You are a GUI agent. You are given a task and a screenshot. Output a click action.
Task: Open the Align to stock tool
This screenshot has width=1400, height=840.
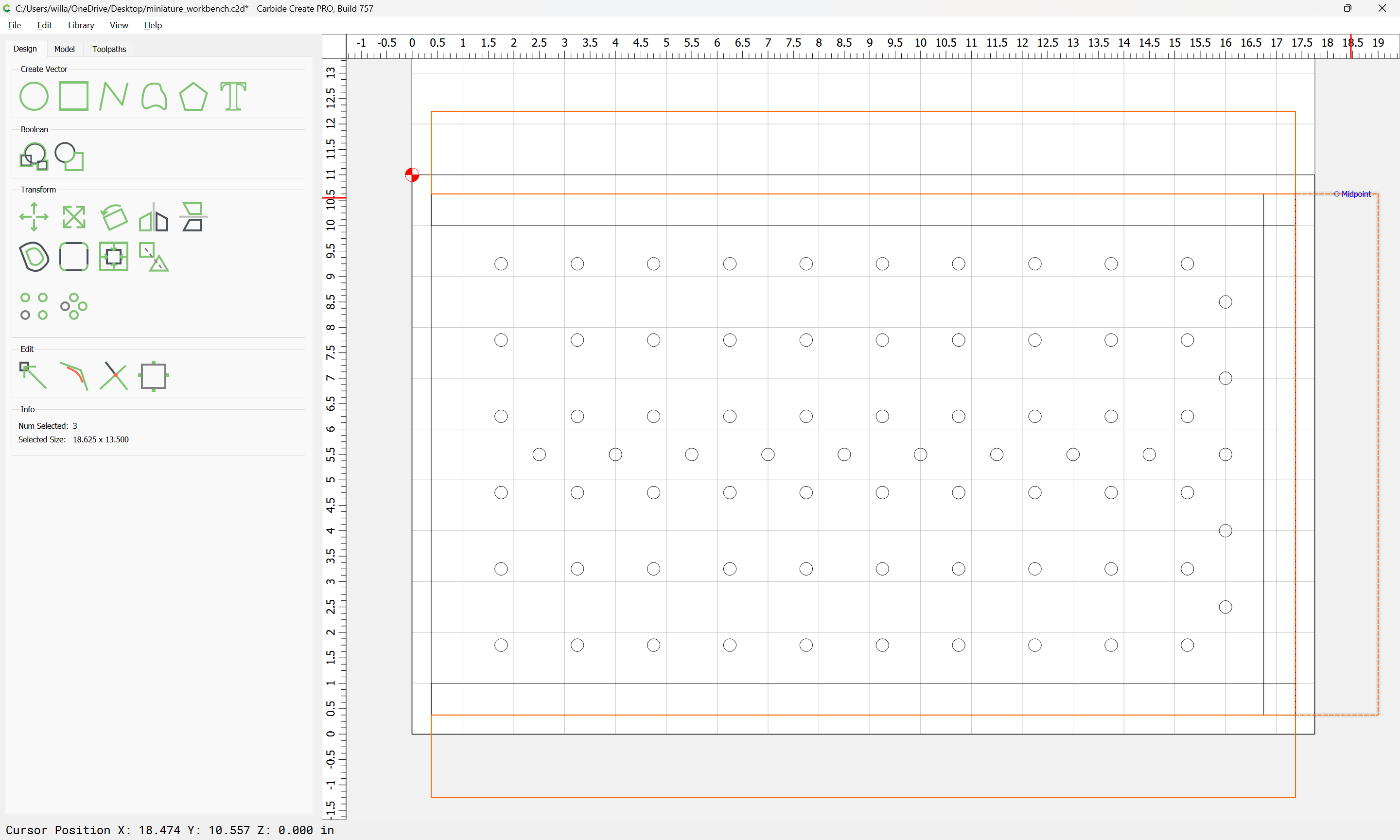[114, 256]
